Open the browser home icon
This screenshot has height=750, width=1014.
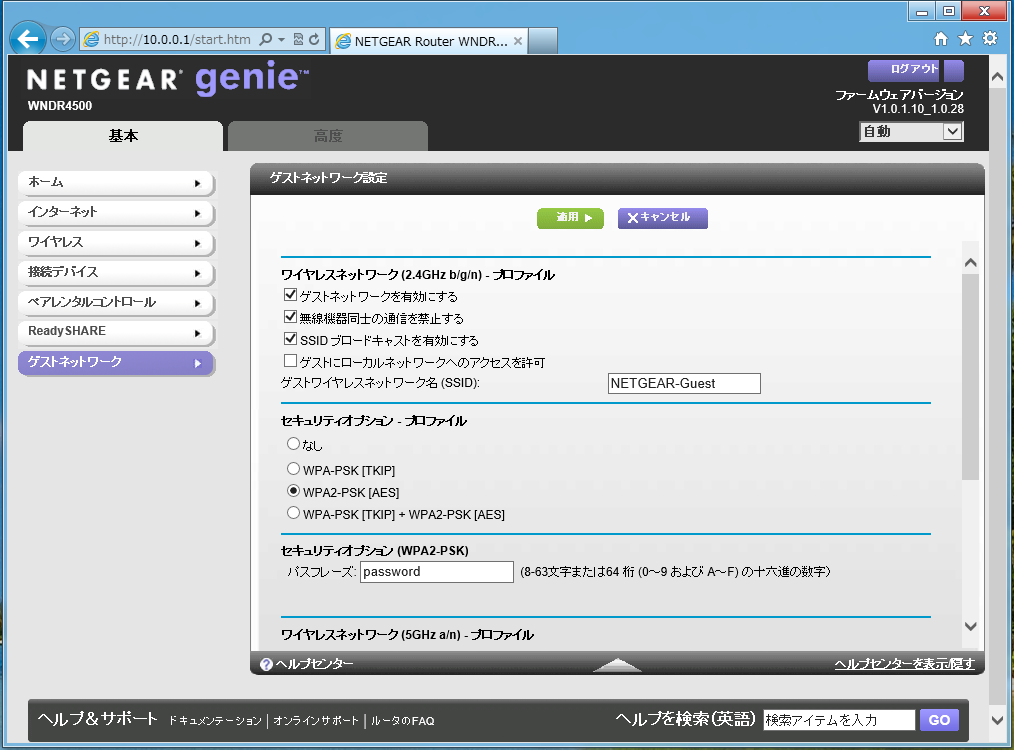tap(940, 39)
